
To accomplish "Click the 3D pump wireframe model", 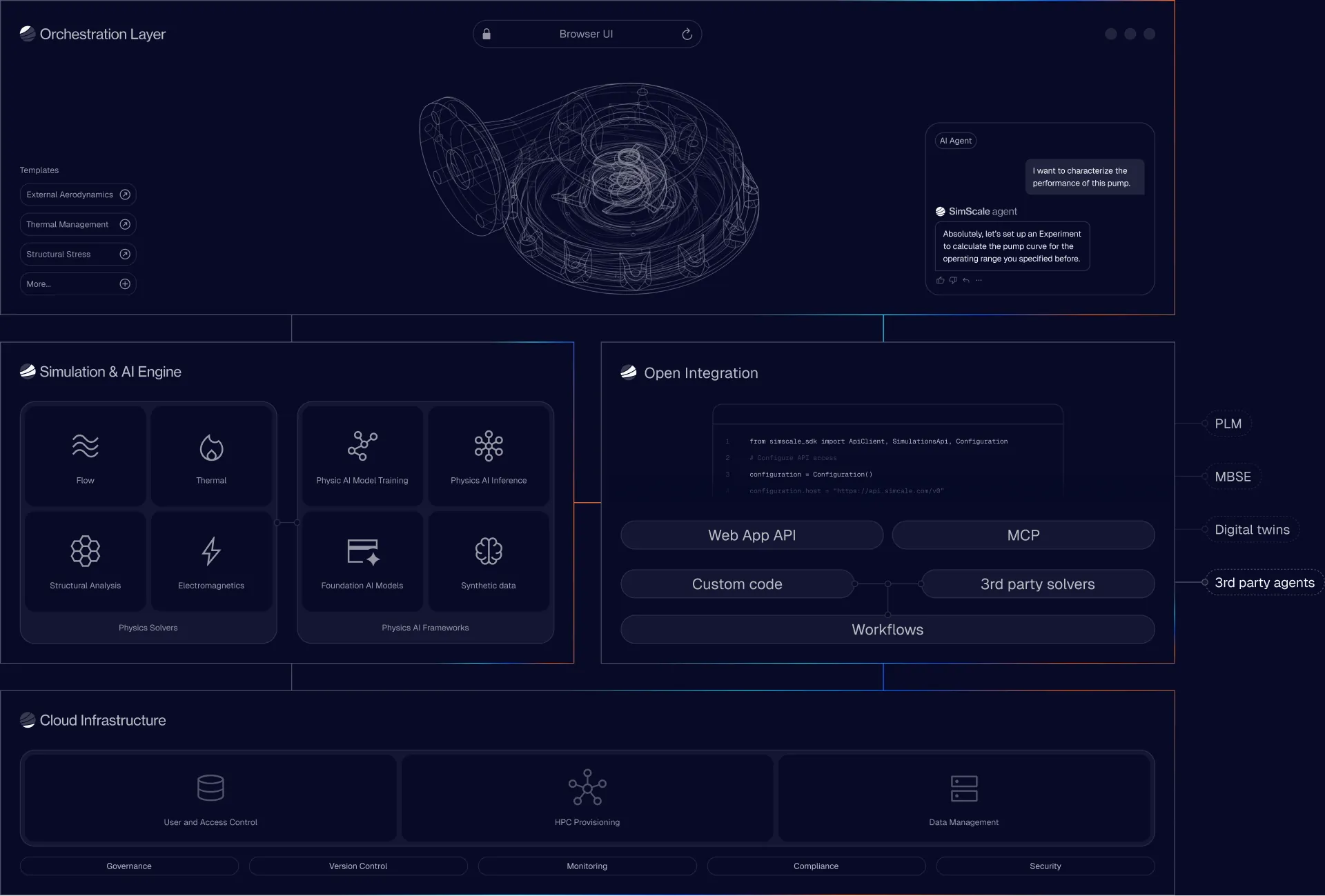I will click(590, 188).
